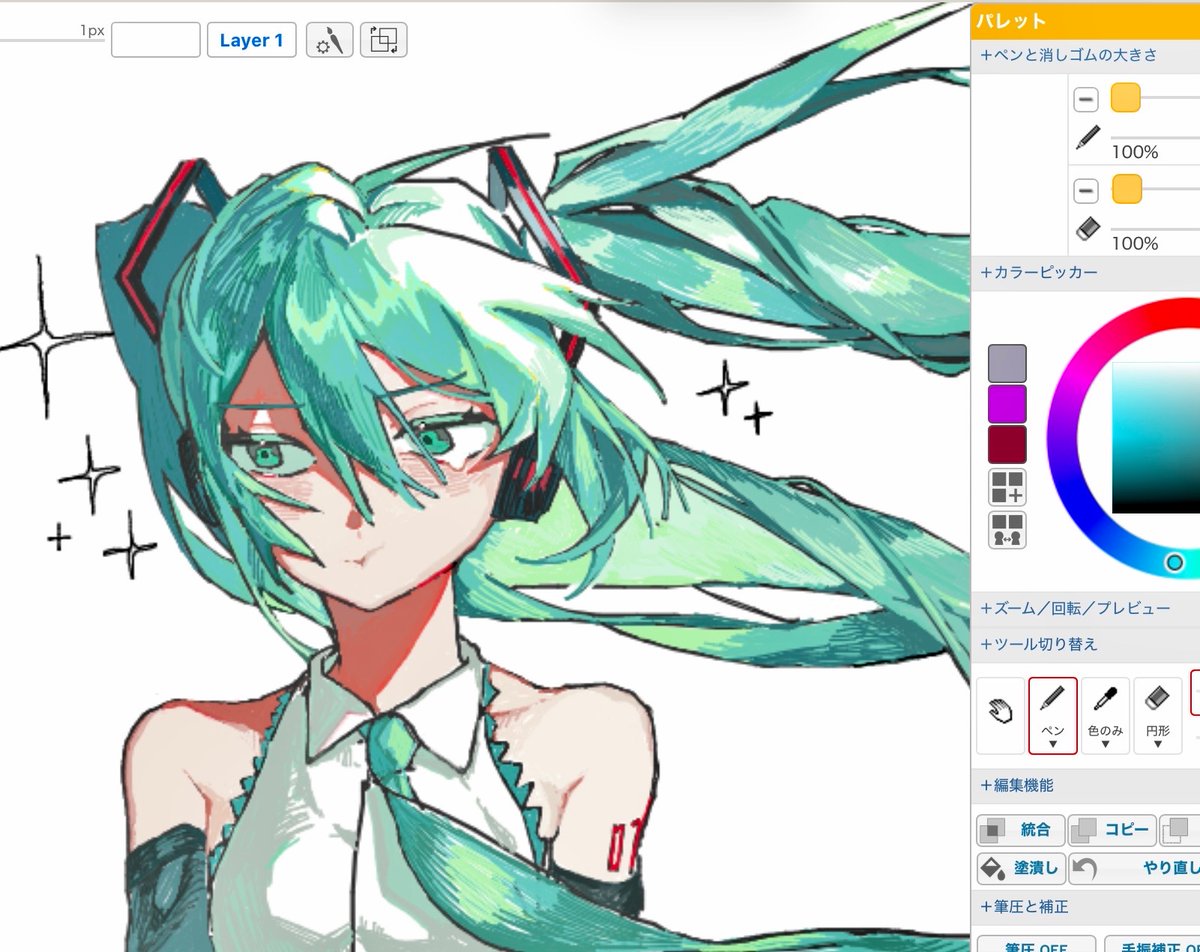The width and height of the screenshot is (1200, 952).
Task: Decrease pen size with minus button
Action: coord(1086,99)
